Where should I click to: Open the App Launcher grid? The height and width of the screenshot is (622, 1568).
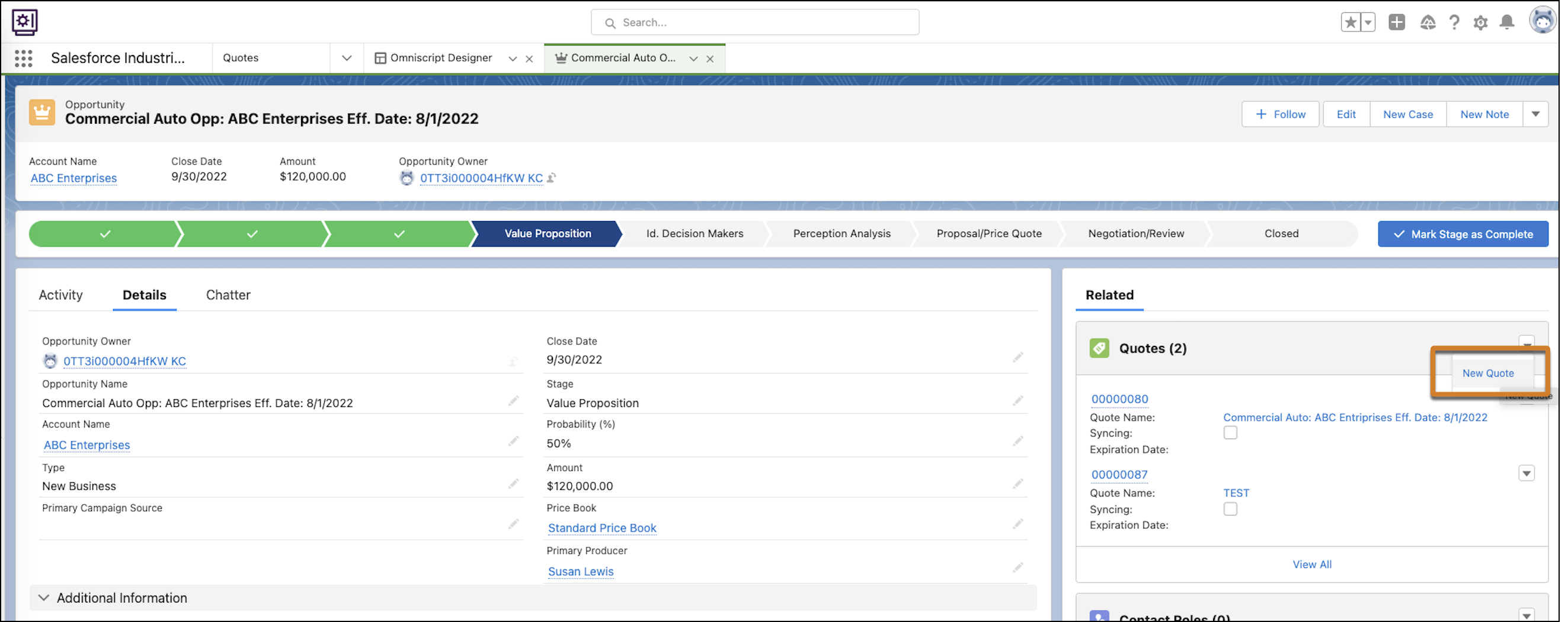coord(23,59)
